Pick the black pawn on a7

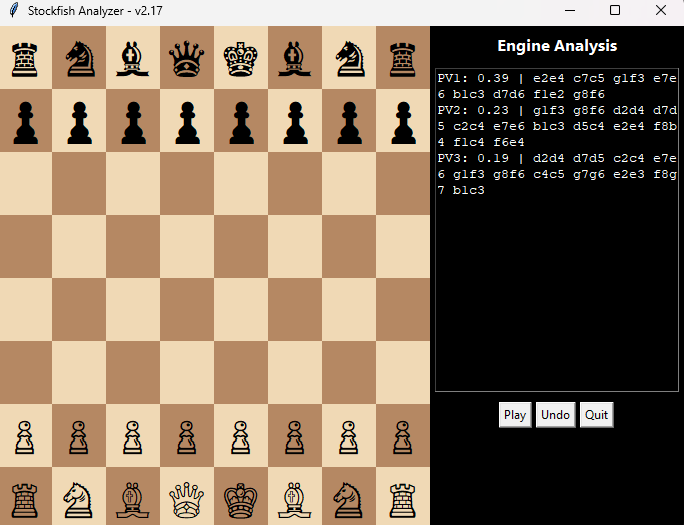25,123
